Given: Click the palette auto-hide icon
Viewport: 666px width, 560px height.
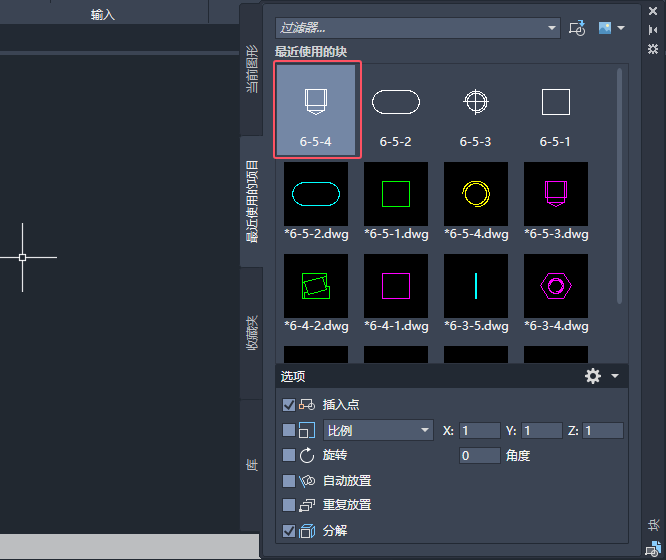Looking at the screenshot, I should 653,30.
